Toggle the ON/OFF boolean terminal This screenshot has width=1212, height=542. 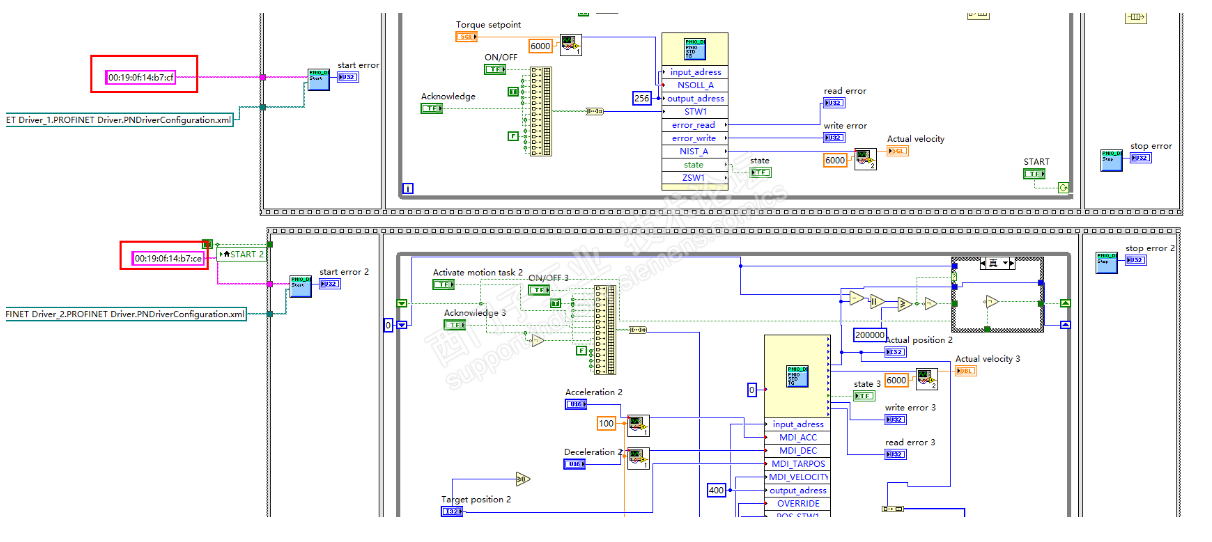coord(496,69)
